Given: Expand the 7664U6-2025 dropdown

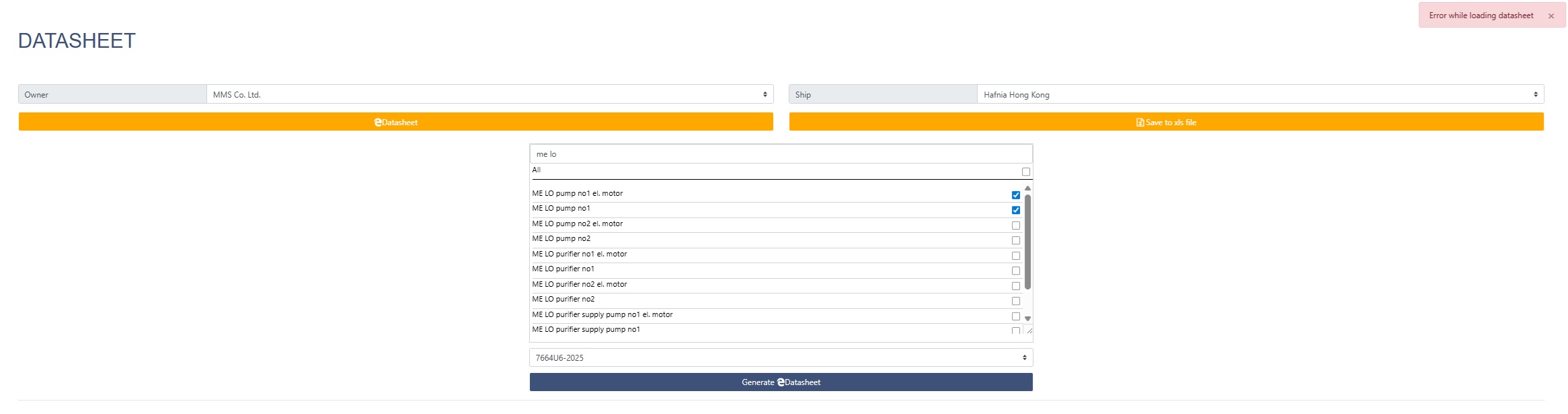Looking at the screenshot, I should click(x=781, y=357).
